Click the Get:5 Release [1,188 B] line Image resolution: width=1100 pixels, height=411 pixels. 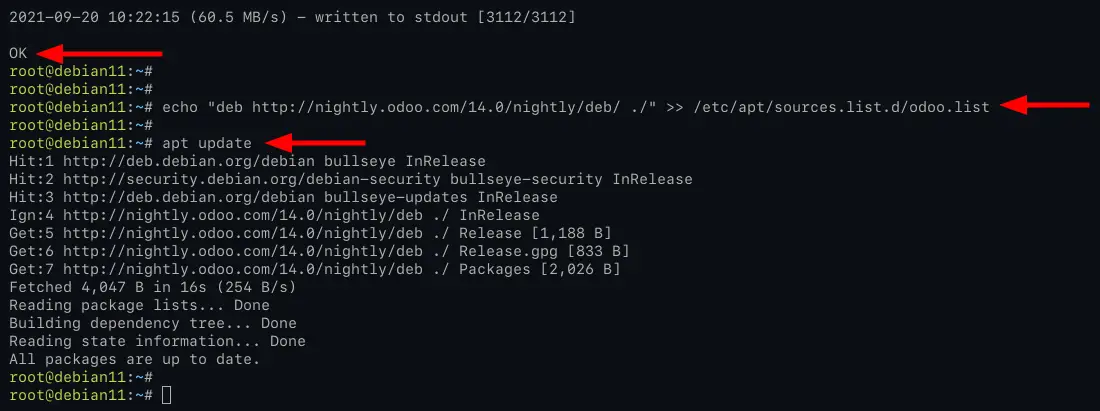click(310, 234)
